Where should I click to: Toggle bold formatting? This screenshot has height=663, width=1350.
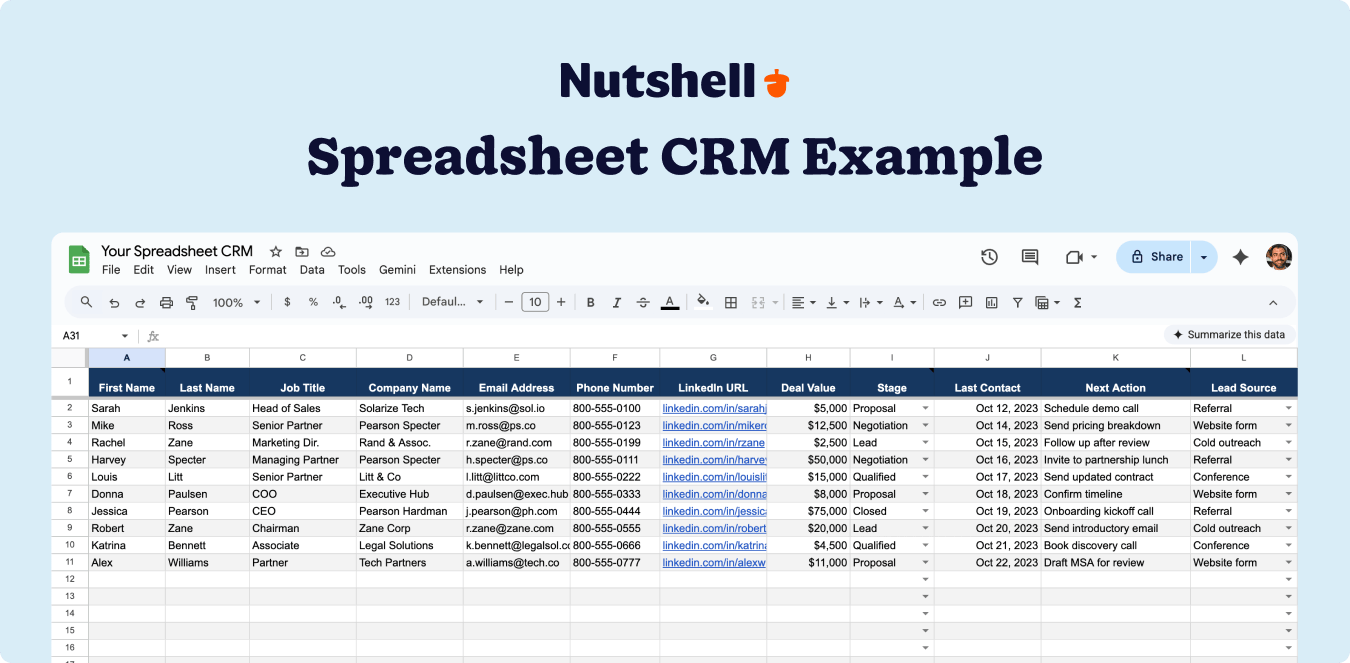591,302
